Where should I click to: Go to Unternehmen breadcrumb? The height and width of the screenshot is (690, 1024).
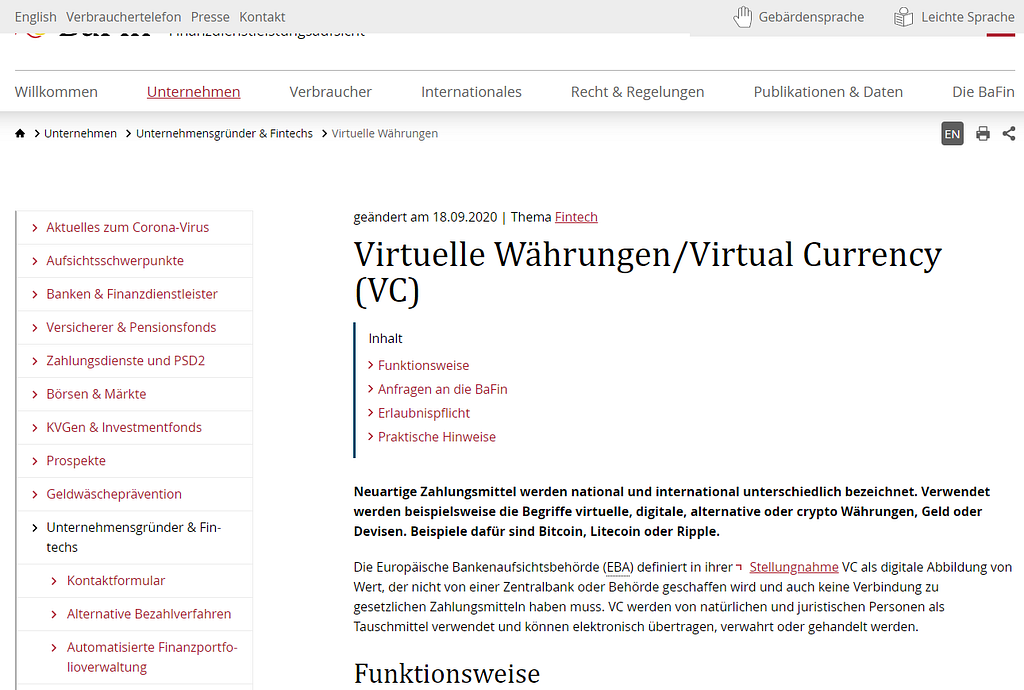[x=80, y=134]
